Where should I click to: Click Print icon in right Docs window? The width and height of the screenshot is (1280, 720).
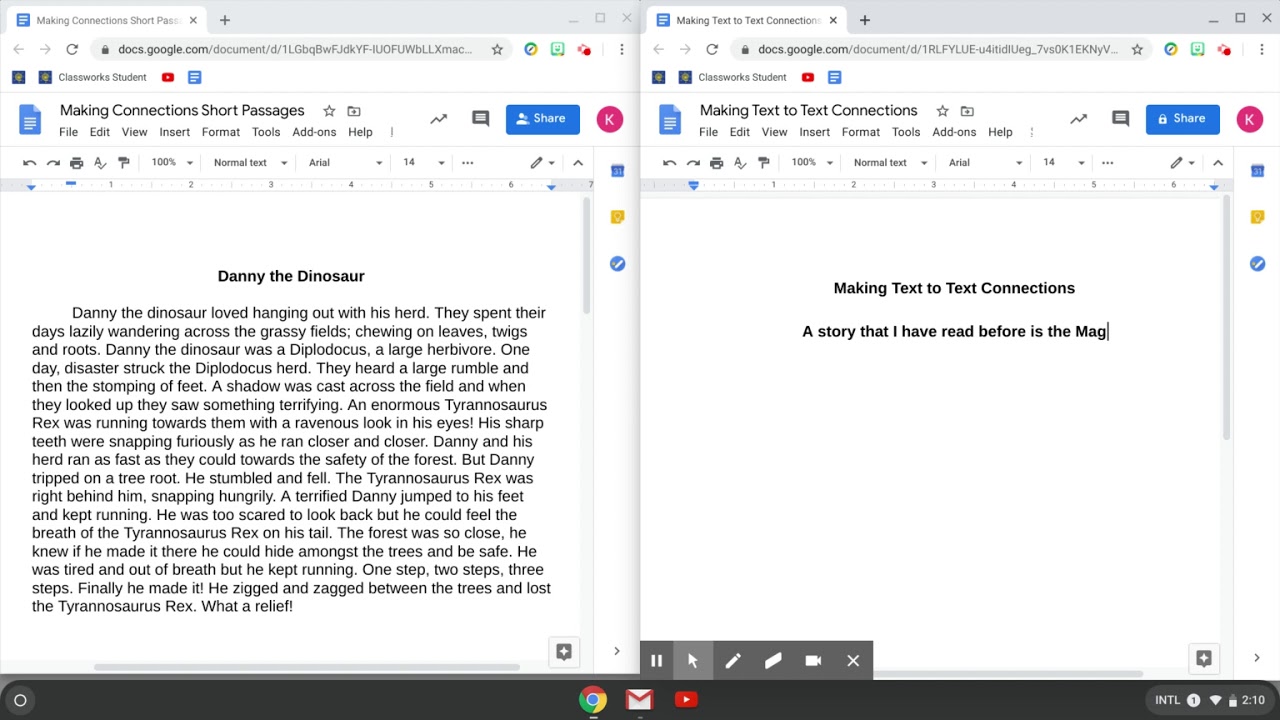(717, 163)
